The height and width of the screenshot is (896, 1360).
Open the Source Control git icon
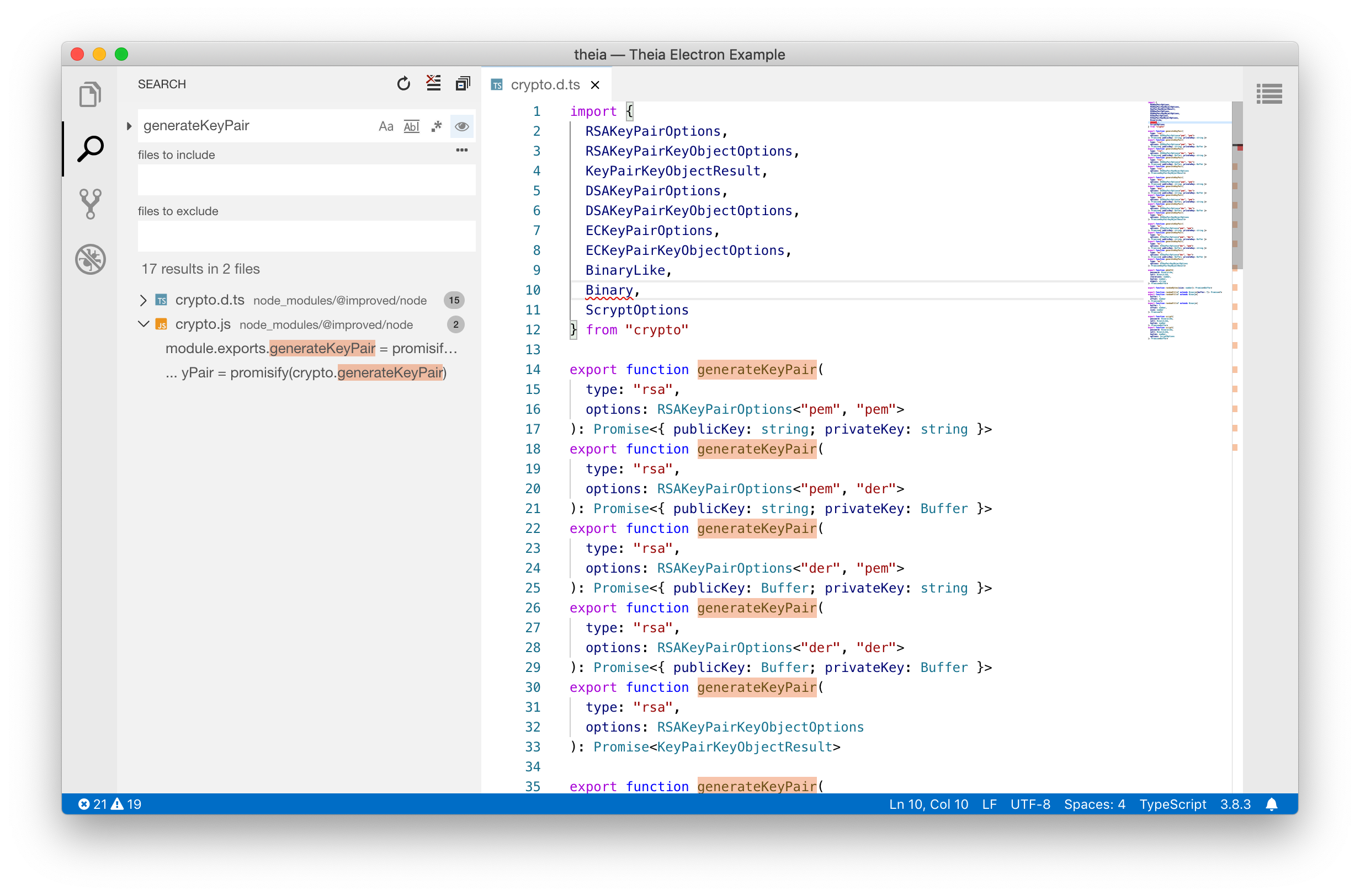[90, 204]
